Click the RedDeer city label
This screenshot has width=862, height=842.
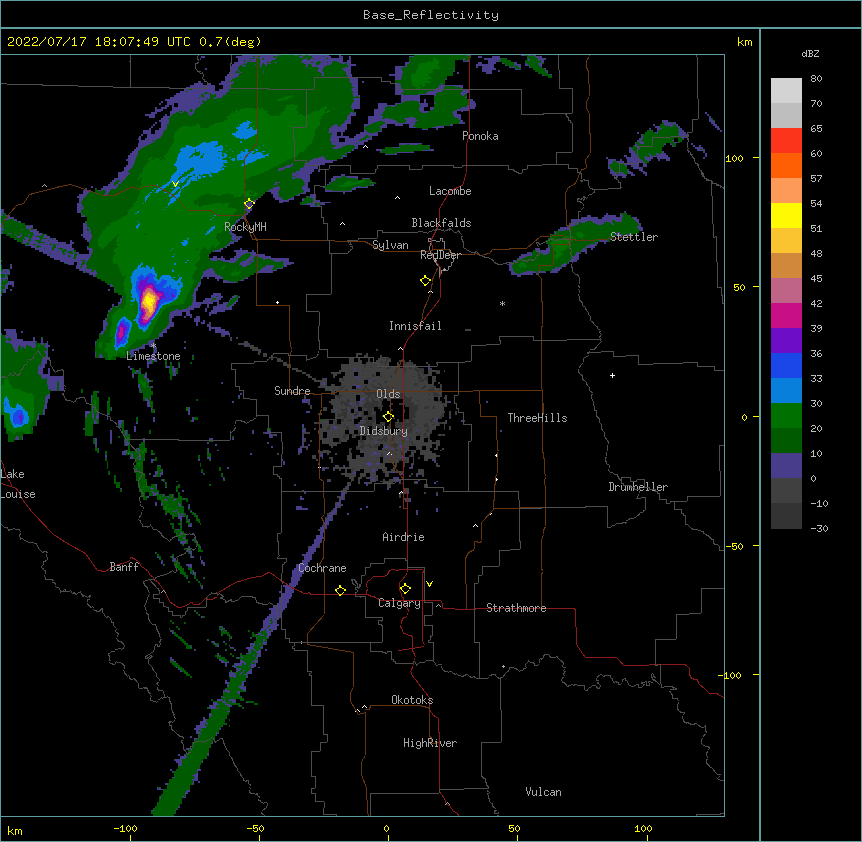[x=440, y=255]
